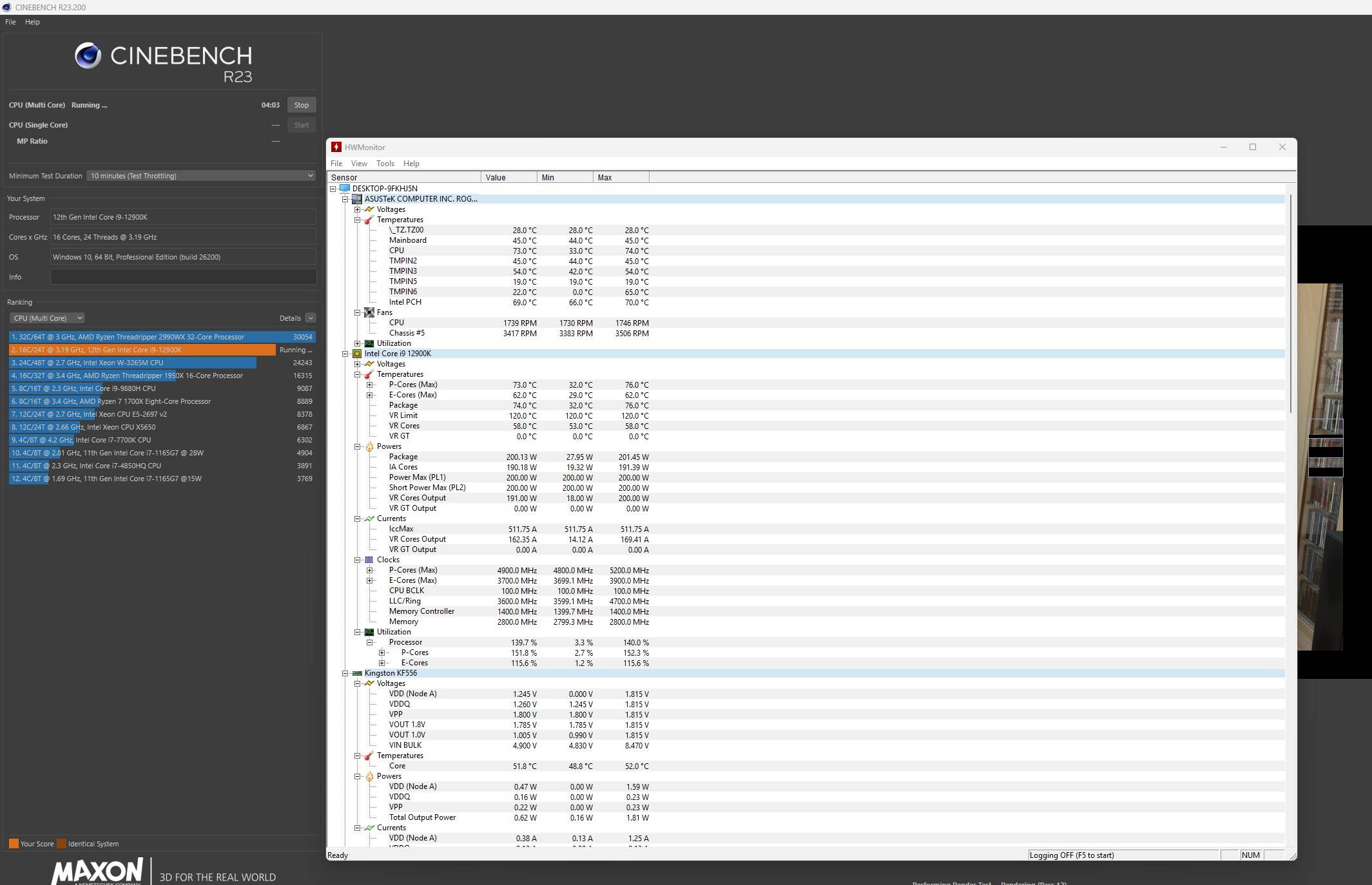Image resolution: width=1372 pixels, height=885 pixels.
Task: Click the Sensor column header
Action: click(x=404, y=178)
